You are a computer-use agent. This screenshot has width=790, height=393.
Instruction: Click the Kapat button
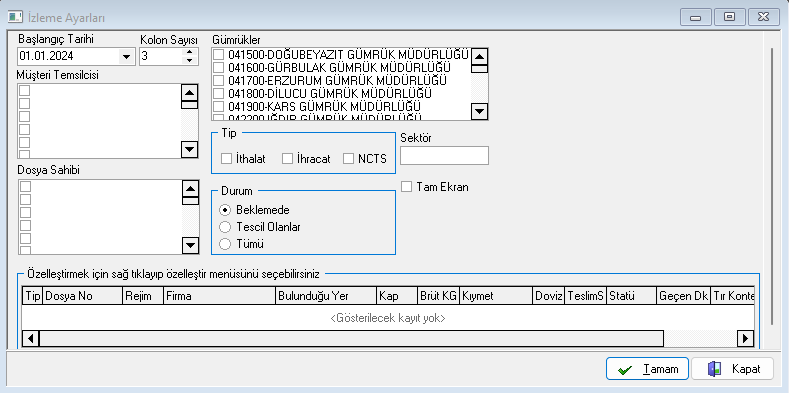[x=733, y=369]
